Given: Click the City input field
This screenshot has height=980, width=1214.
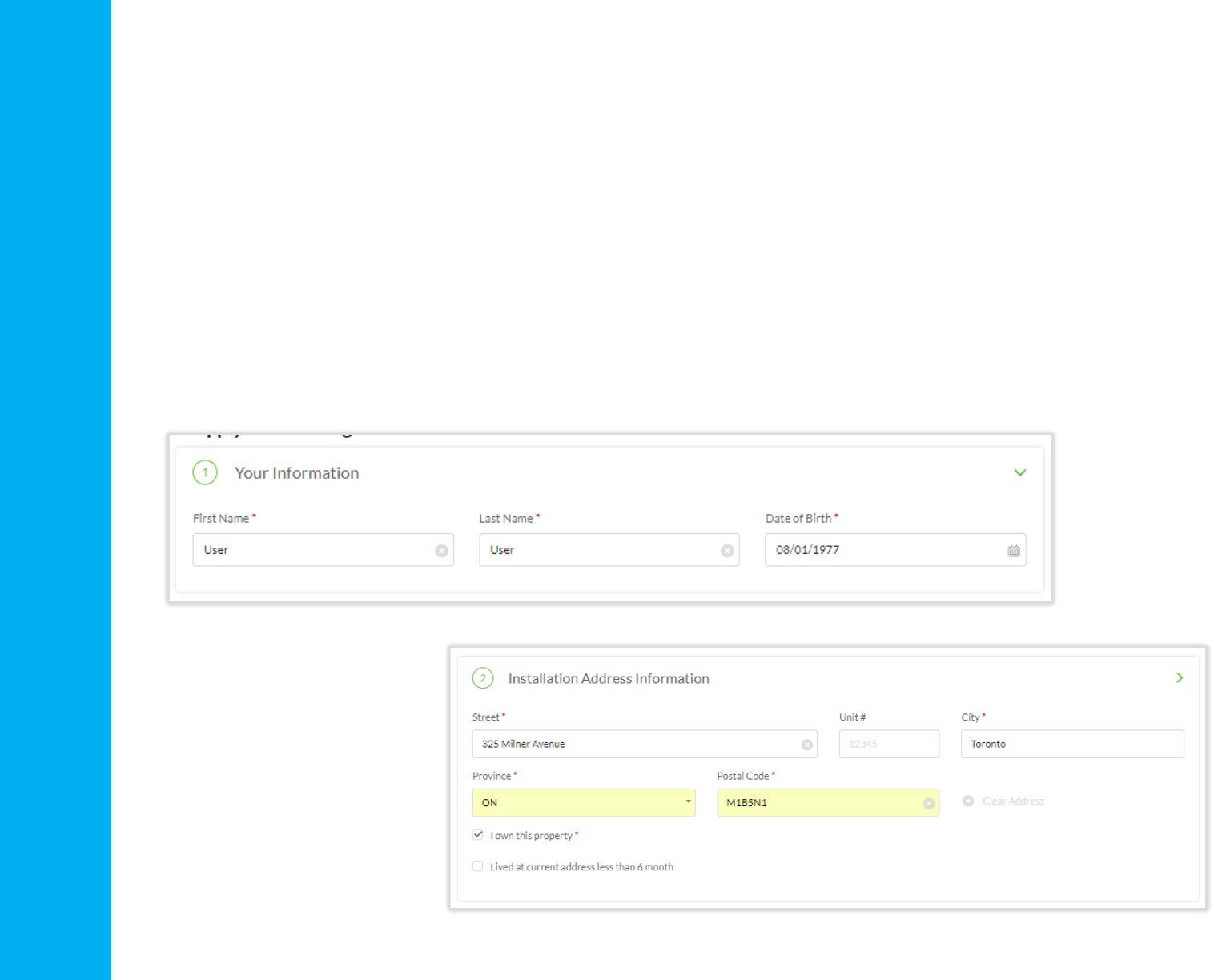Looking at the screenshot, I should coord(1071,744).
